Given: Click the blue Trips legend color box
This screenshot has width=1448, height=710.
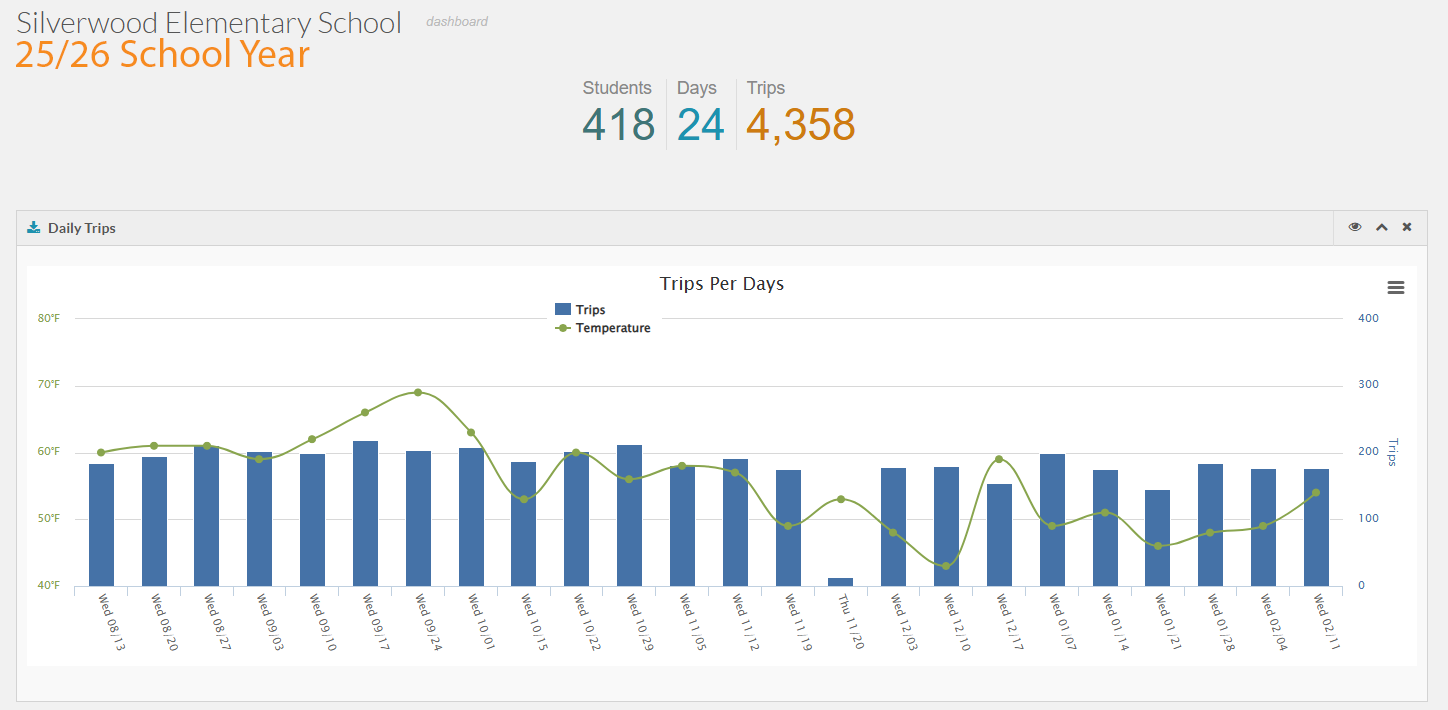Looking at the screenshot, I should 563,310.
